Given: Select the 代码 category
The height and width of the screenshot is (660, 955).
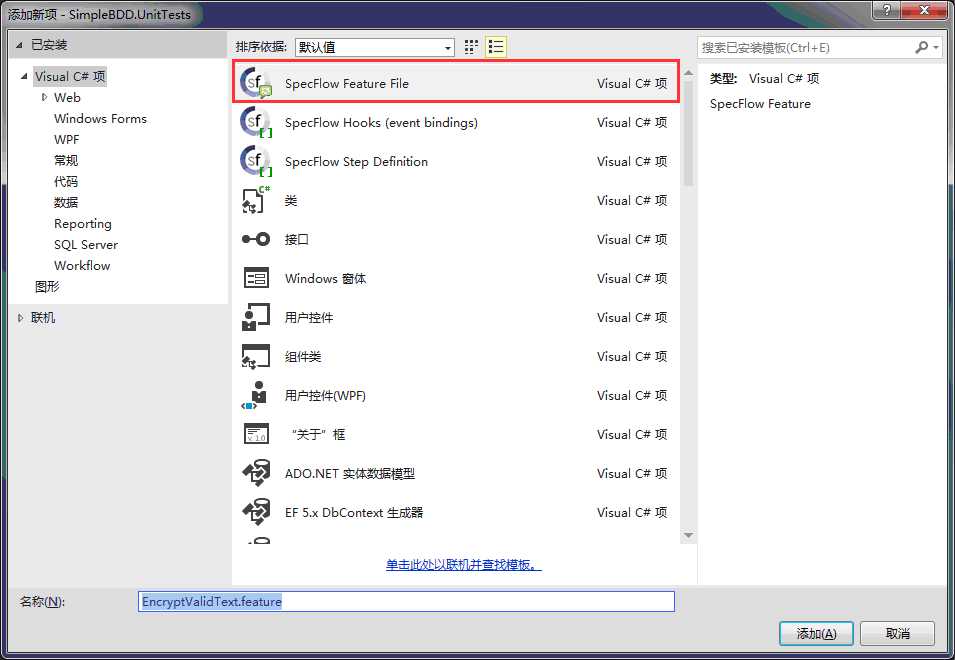Looking at the screenshot, I should tap(66, 181).
